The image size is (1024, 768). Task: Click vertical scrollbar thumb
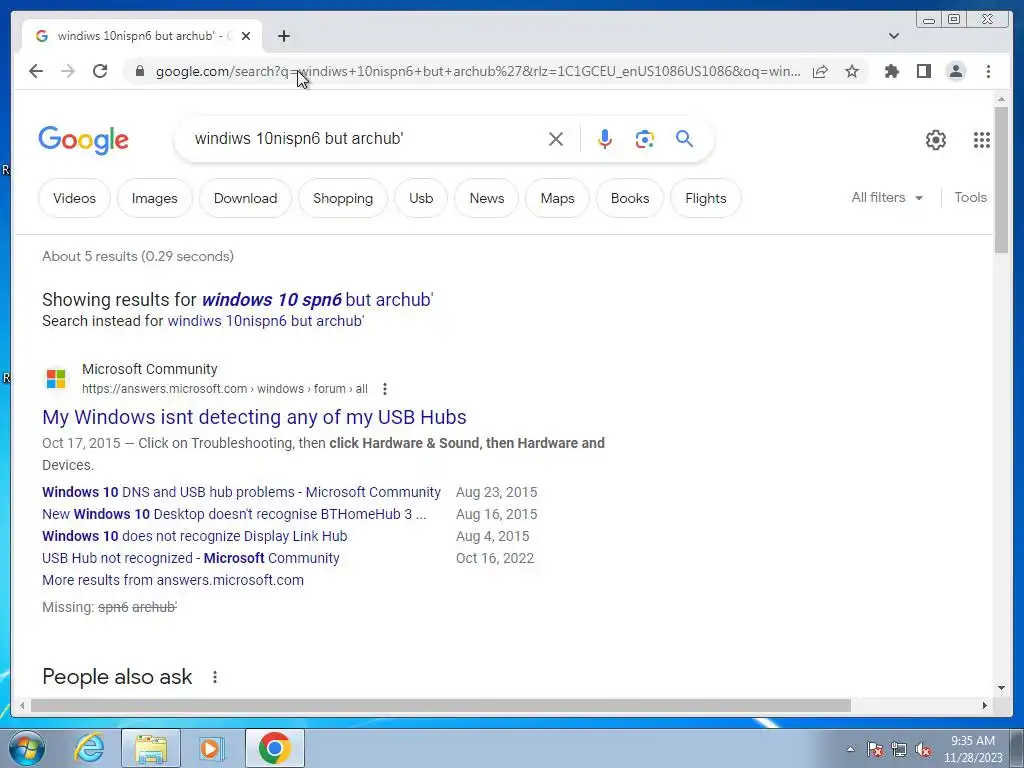click(x=1001, y=180)
